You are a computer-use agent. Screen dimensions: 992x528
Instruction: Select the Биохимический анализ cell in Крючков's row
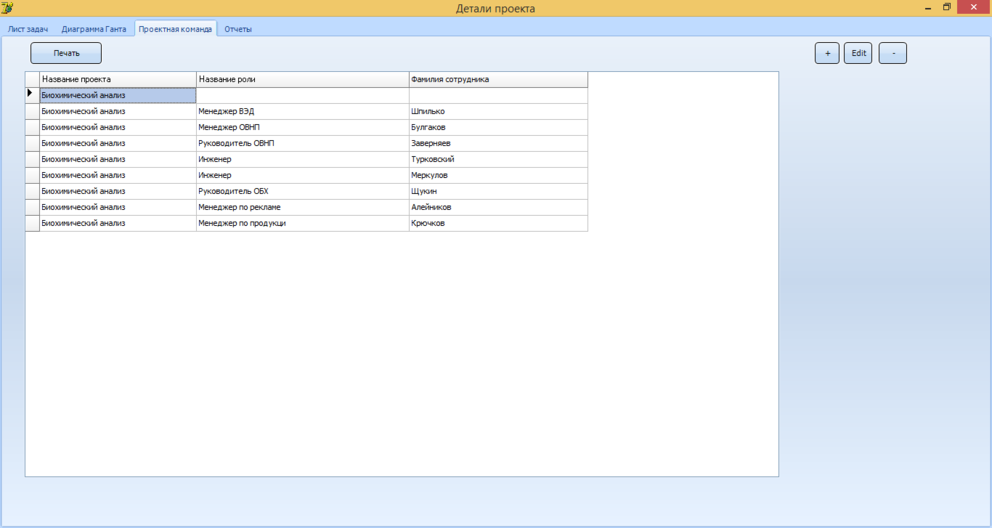(118, 223)
